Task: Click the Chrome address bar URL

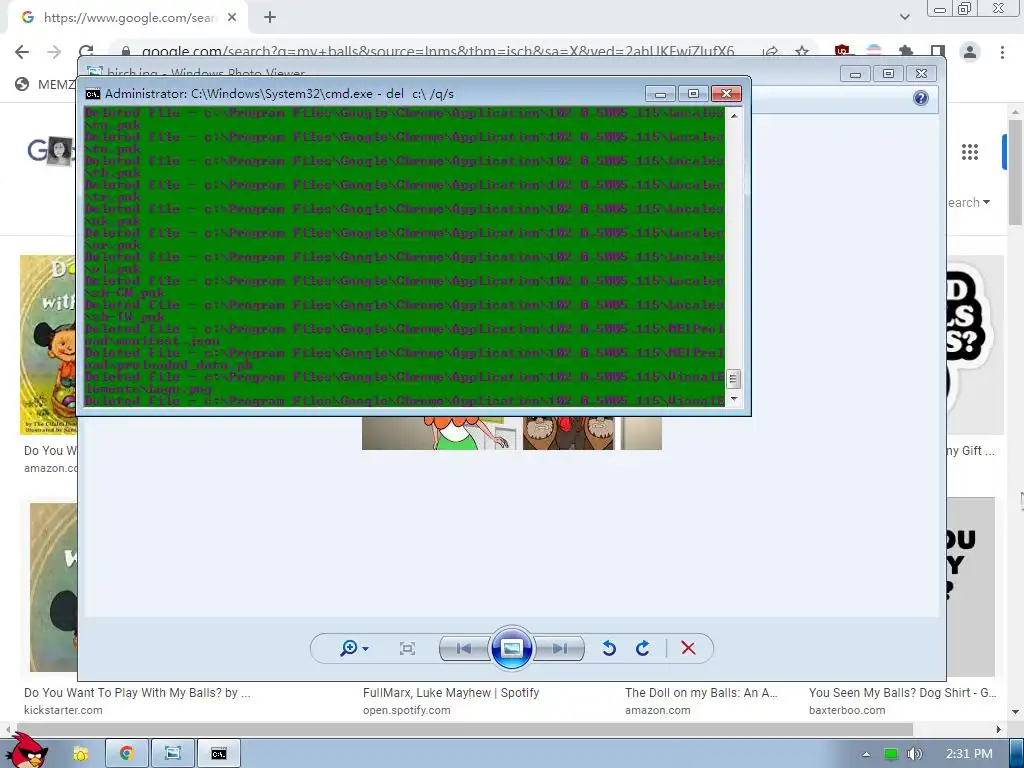Action: point(438,52)
